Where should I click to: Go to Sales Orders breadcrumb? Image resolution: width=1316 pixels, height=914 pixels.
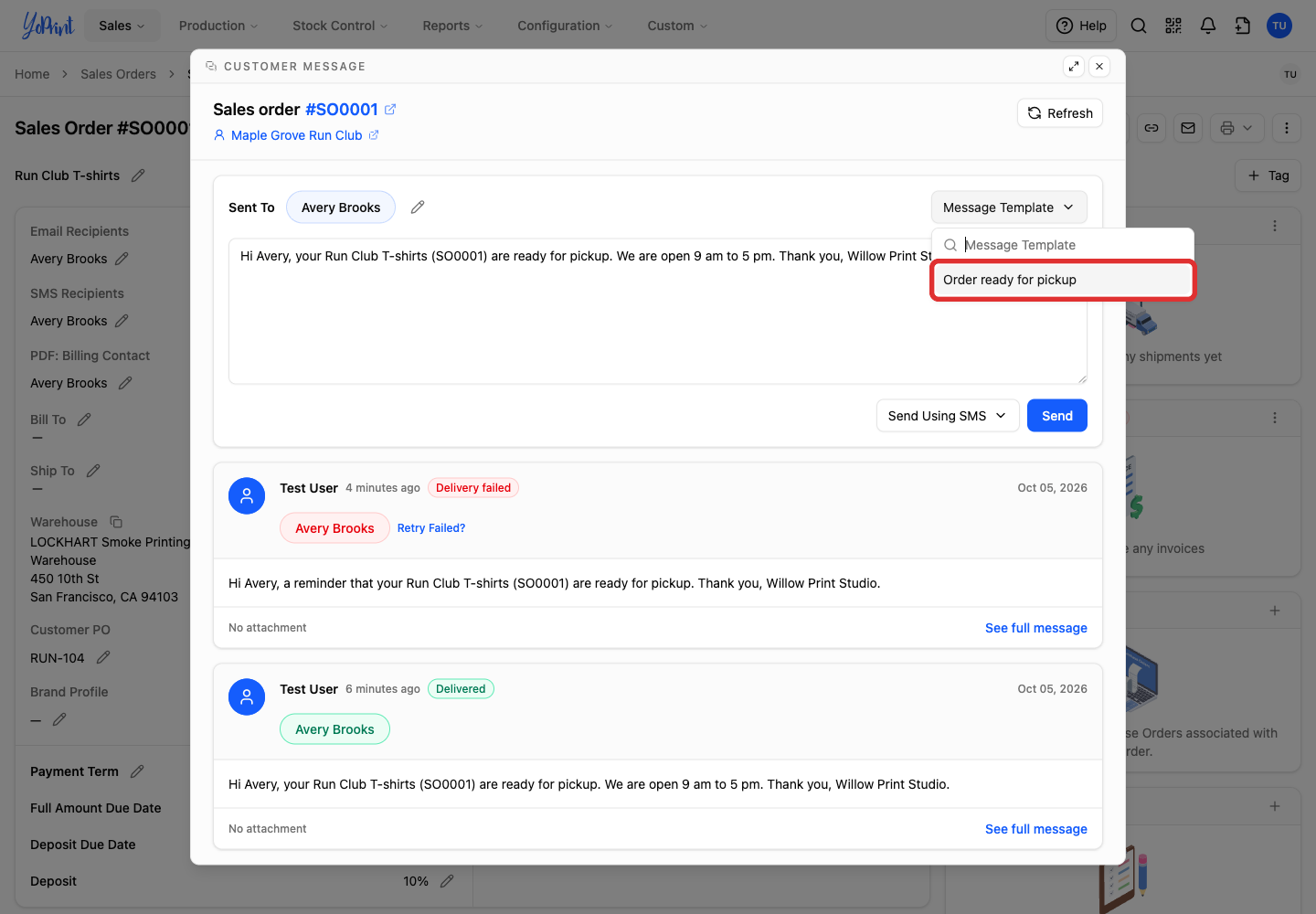[118, 74]
